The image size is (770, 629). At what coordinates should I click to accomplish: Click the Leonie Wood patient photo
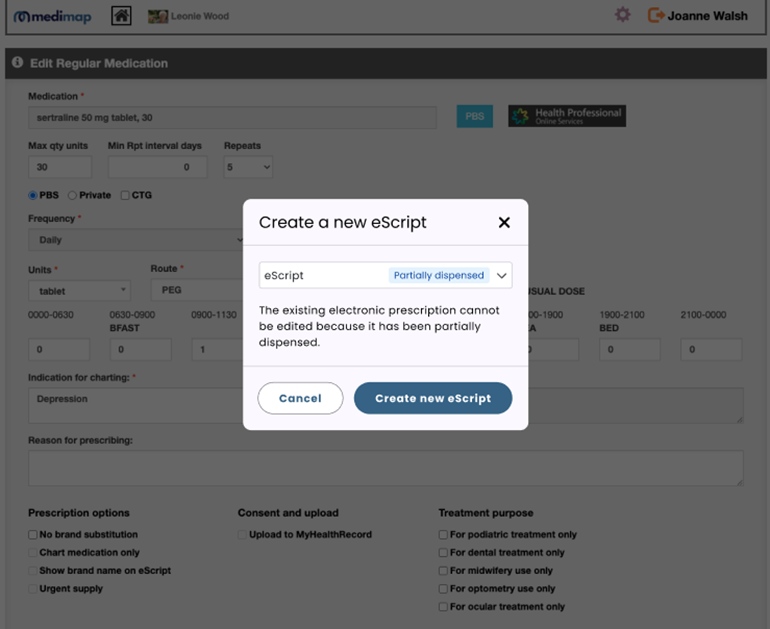pos(157,16)
